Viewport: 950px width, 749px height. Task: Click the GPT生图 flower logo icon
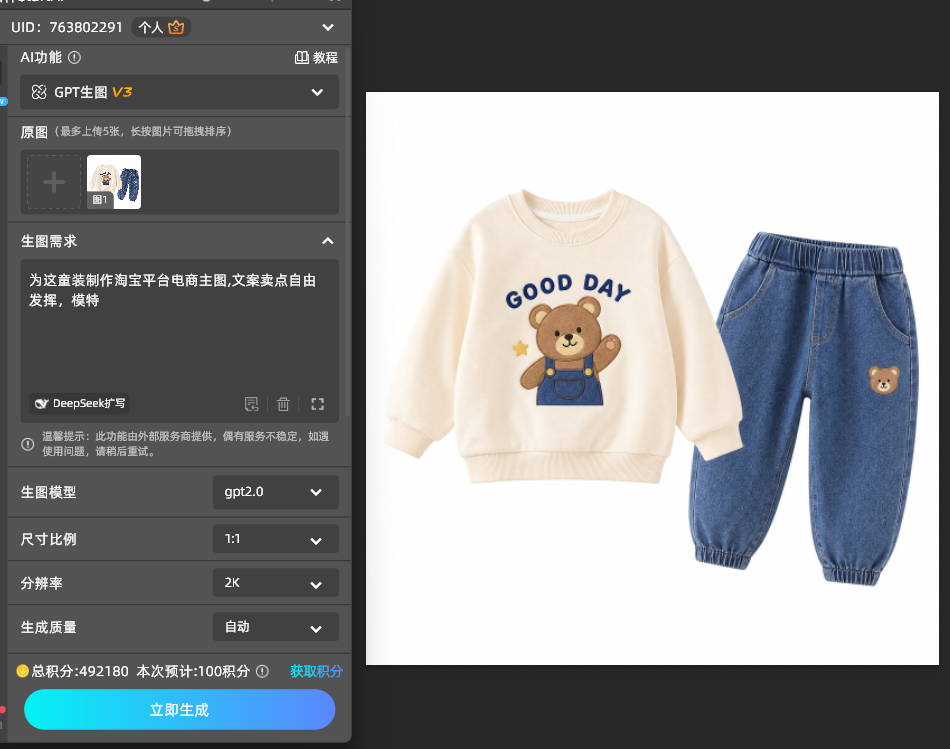coord(39,92)
